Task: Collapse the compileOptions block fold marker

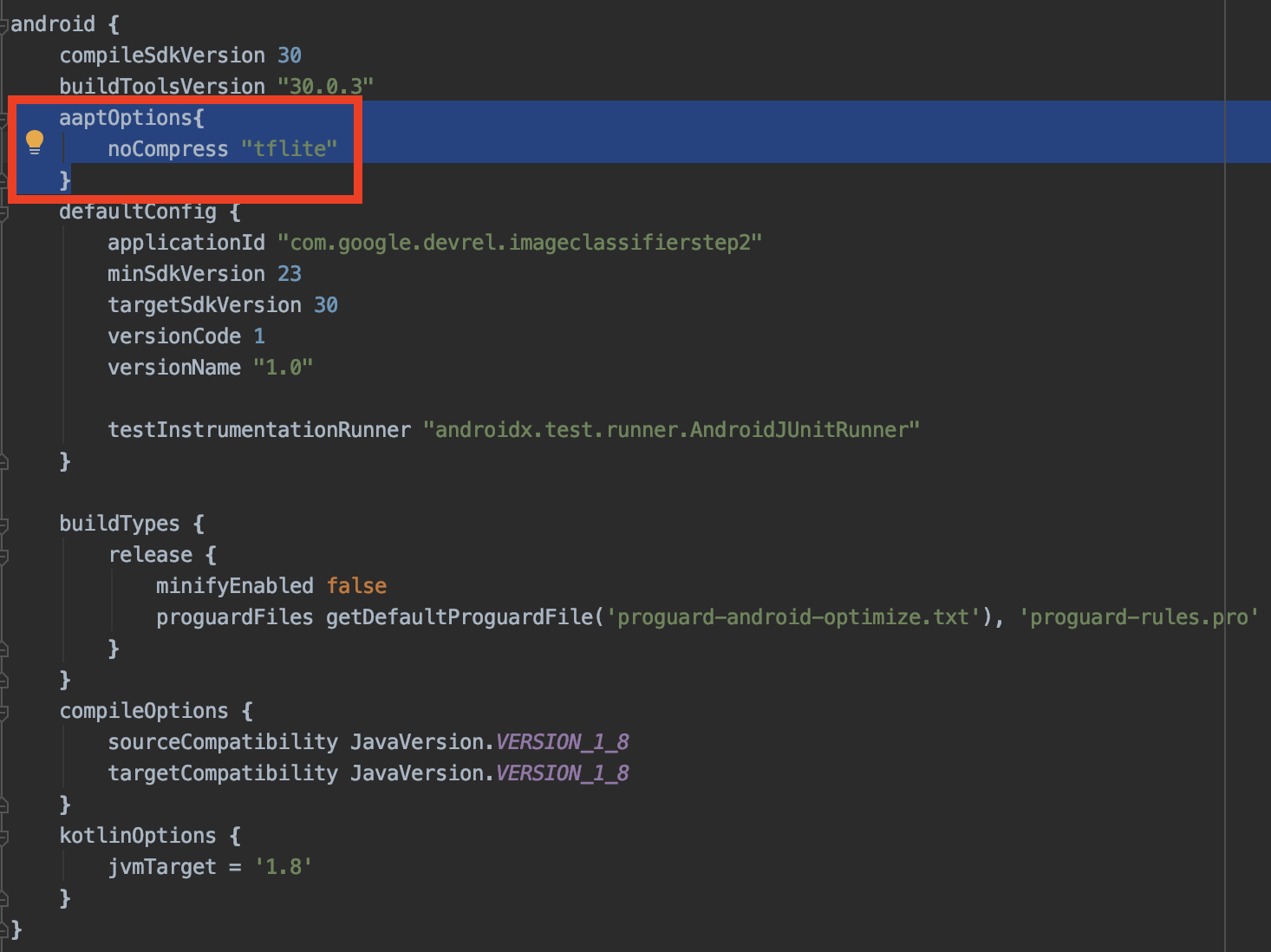Action: pyautogui.click(x=3, y=712)
